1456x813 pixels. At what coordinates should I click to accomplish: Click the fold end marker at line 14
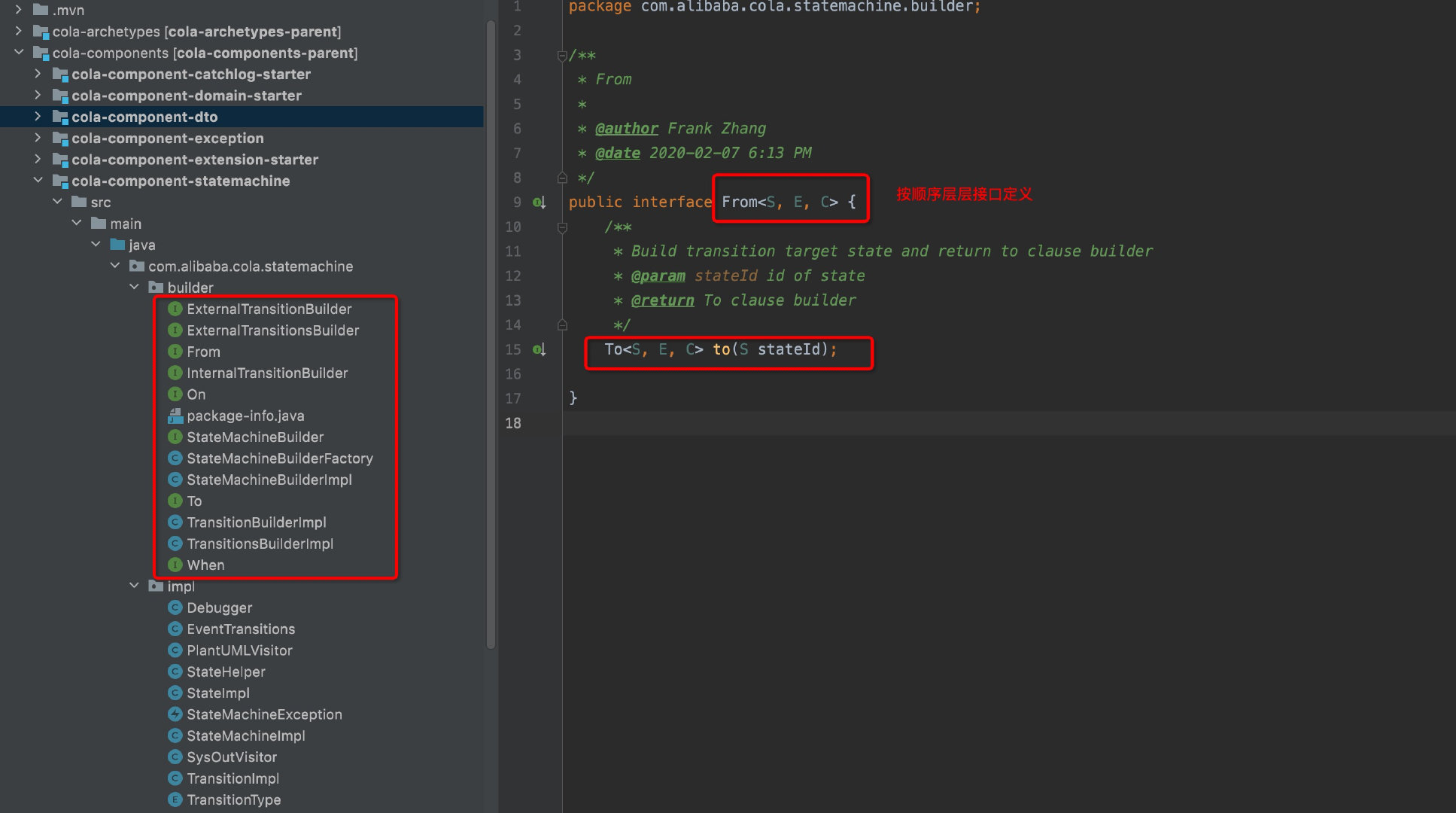[x=562, y=325]
